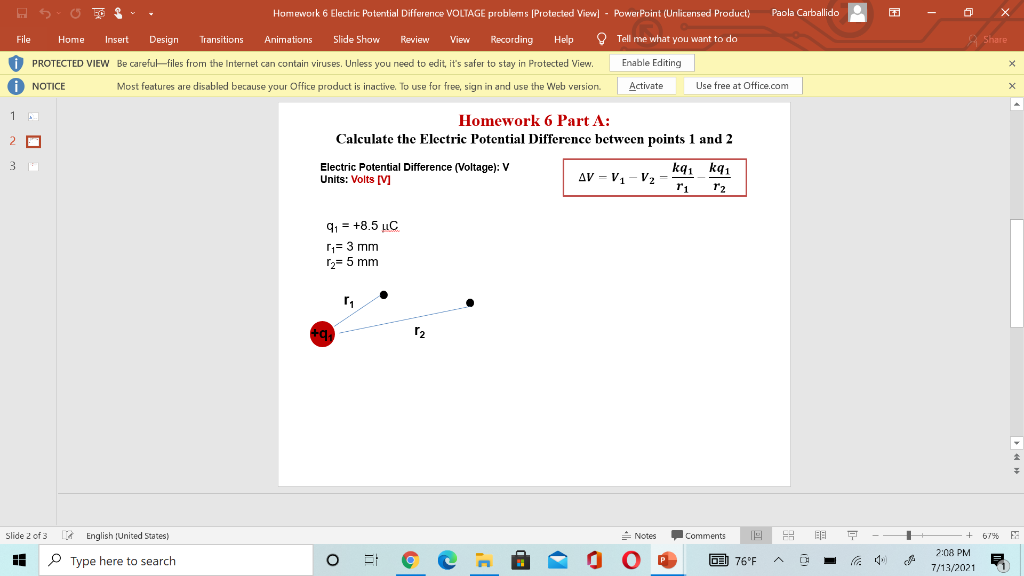
Task: Open the Undo dropdown arrow
Action: pyautogui.click(x=58, y=13)
